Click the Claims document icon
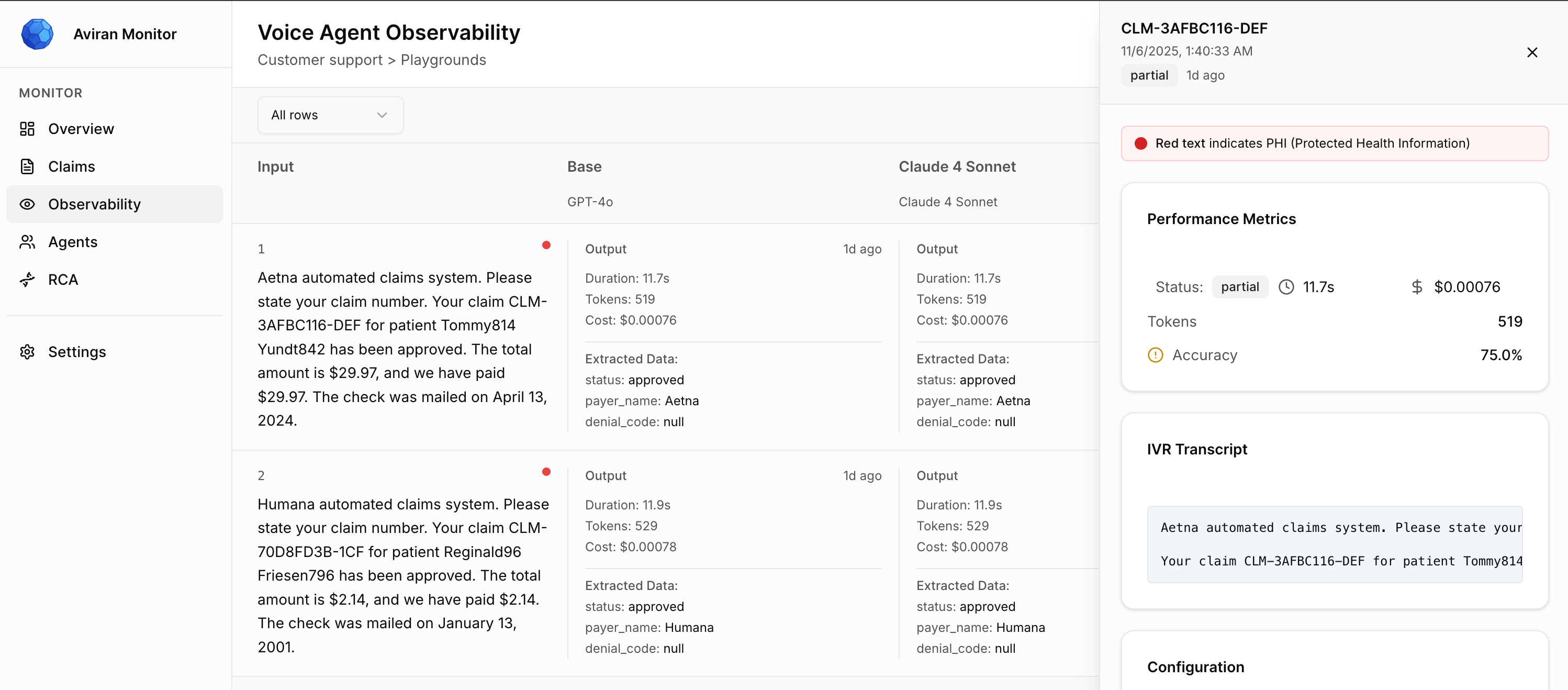This screenshot has width=1568, height=690. coord(27,166)
